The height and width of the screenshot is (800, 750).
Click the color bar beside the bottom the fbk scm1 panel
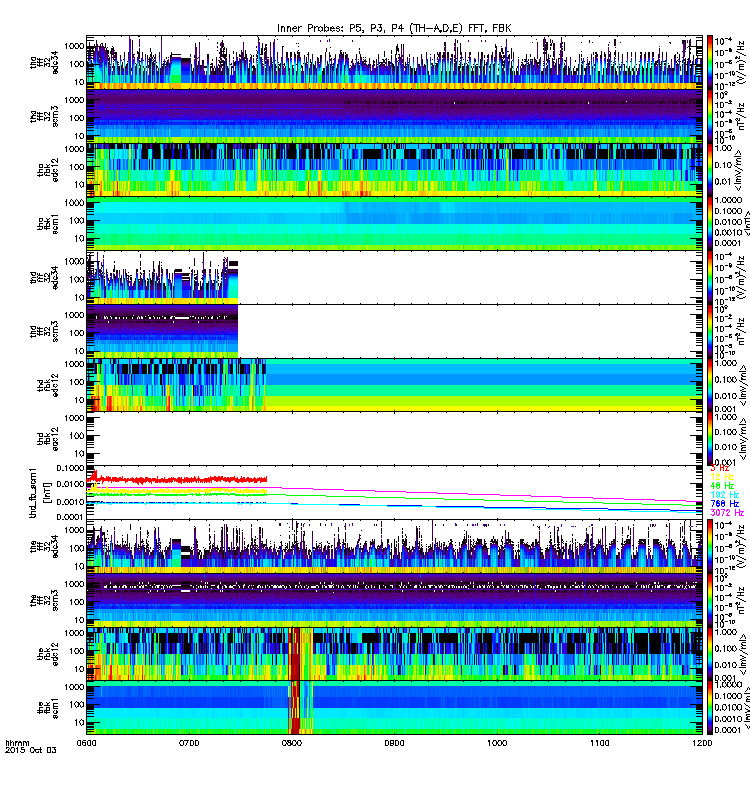point(709,708)
